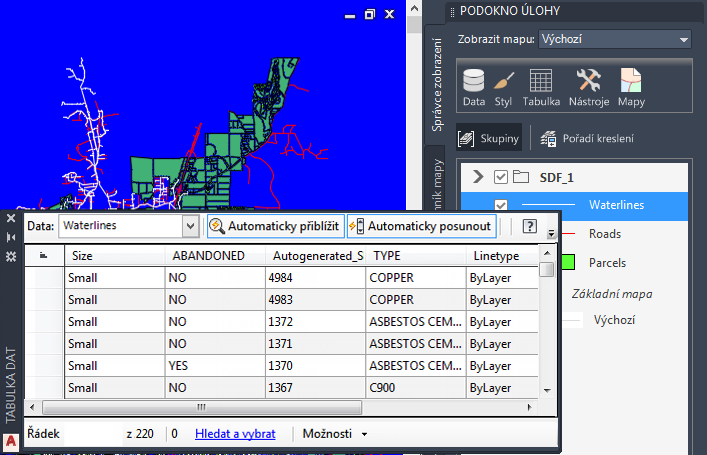707x455 pixels.
Task: Open data table palette properties icon
Action: coord(11,256)
